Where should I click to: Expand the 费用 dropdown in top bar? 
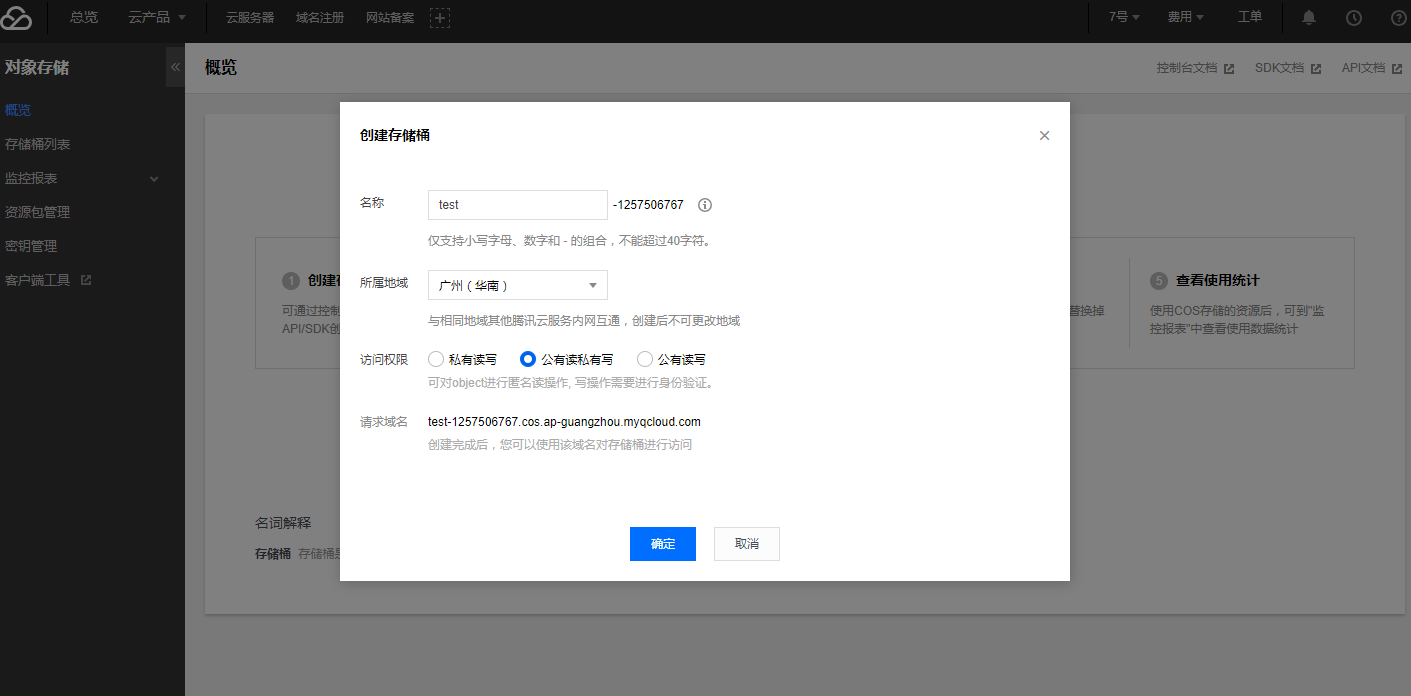coord(1185,17)
